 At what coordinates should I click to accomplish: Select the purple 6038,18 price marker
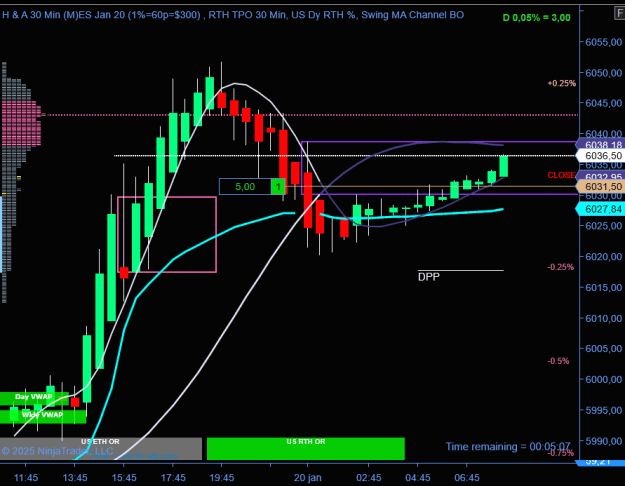point(601,144)
